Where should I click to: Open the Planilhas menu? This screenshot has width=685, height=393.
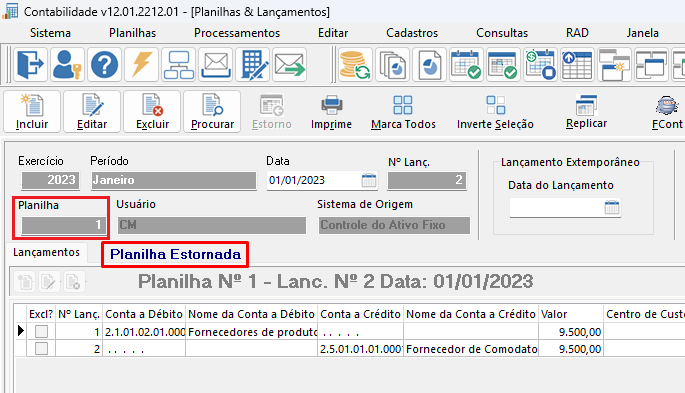pos(132,33)
